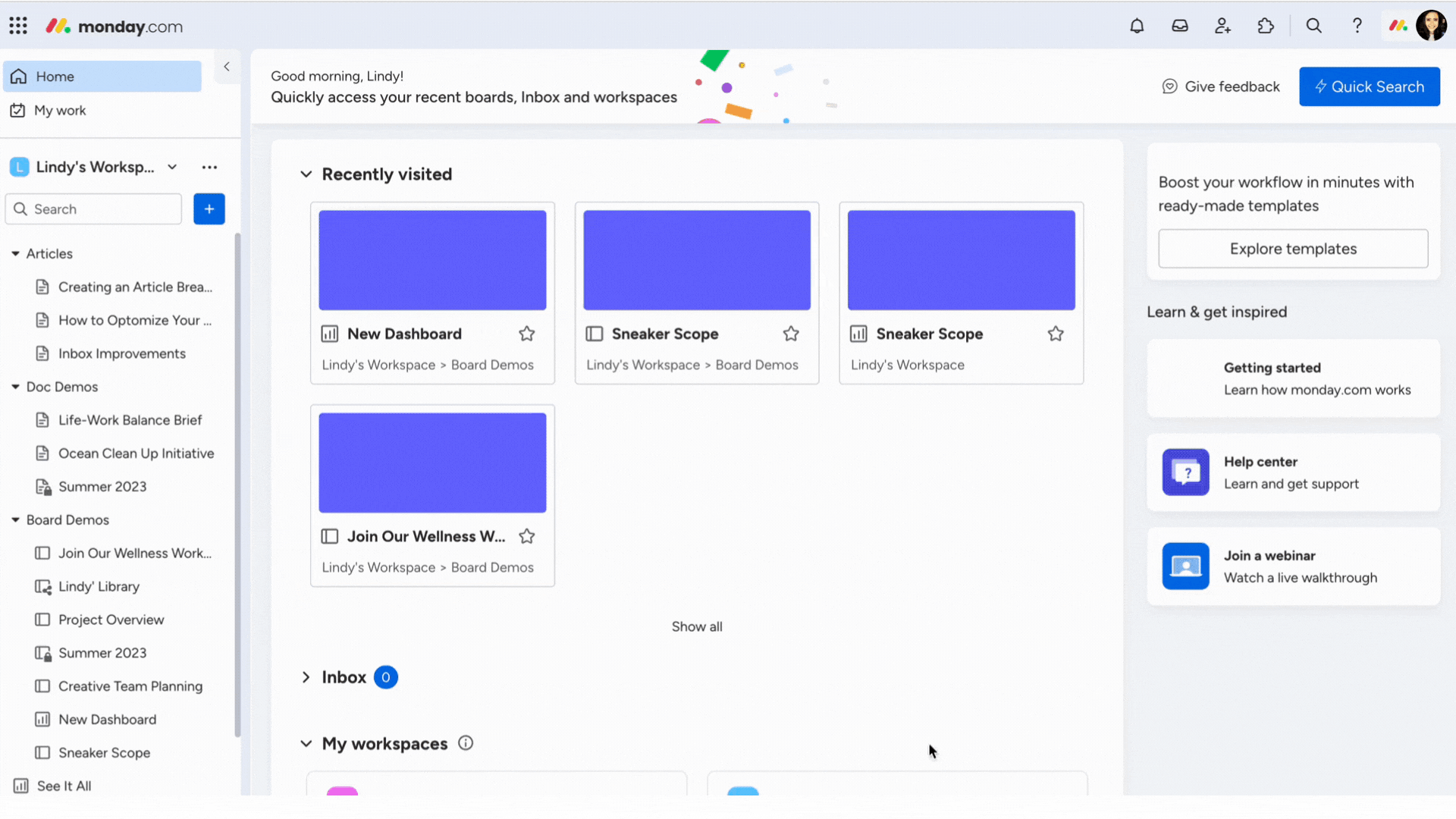
Task: Open Getting started guide
Action: pos(1293,378)
